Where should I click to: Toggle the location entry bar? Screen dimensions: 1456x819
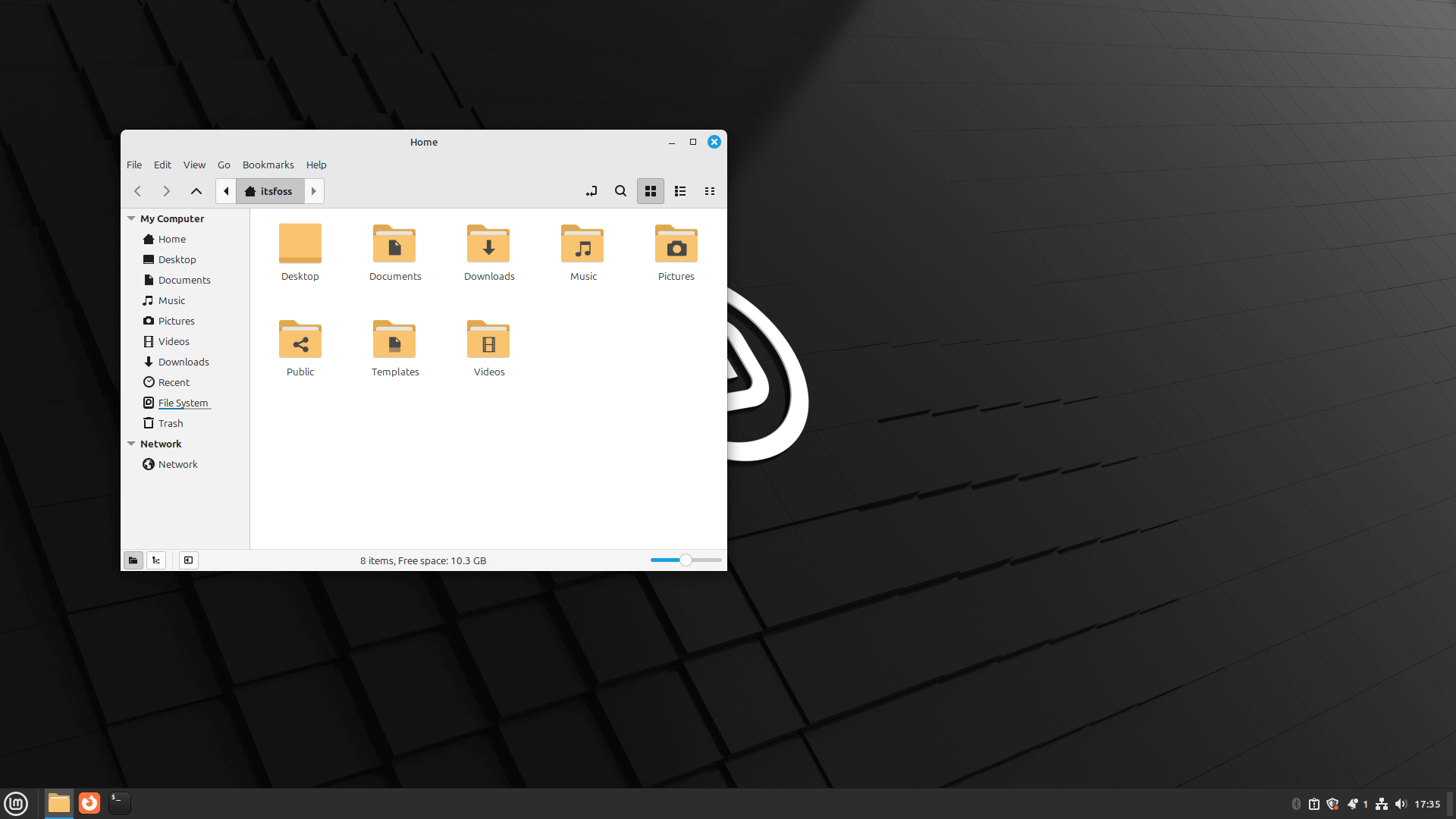click(x=591, y=191)
